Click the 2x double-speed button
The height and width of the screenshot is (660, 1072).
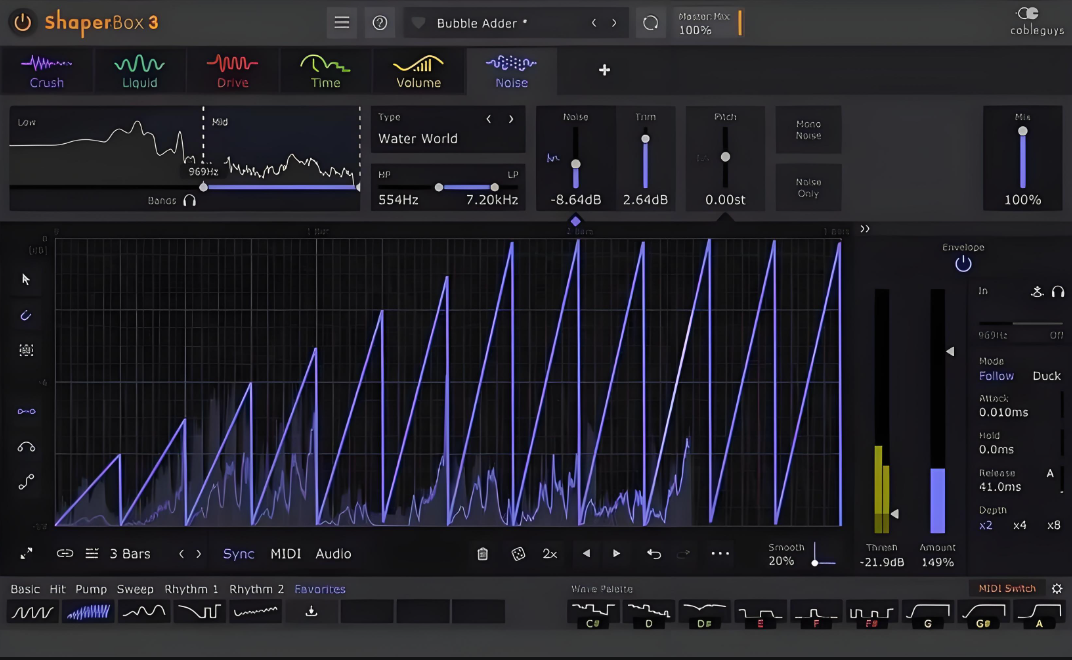[550, 554]
